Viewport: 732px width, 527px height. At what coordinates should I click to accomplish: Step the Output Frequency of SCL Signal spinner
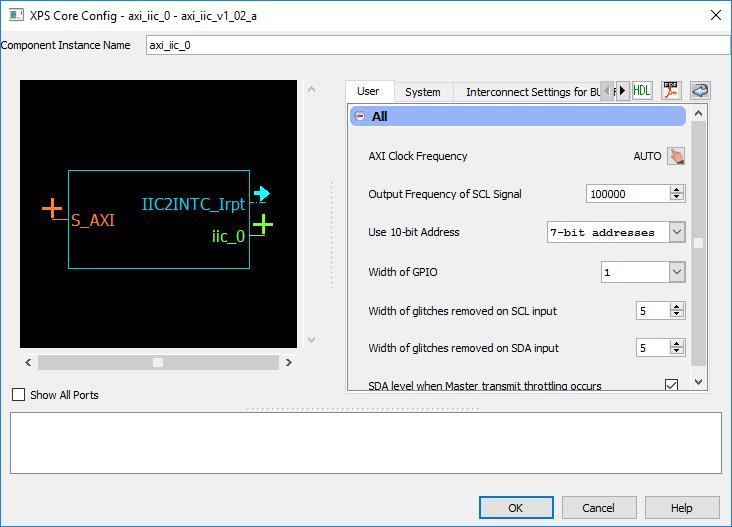point(676,193)
